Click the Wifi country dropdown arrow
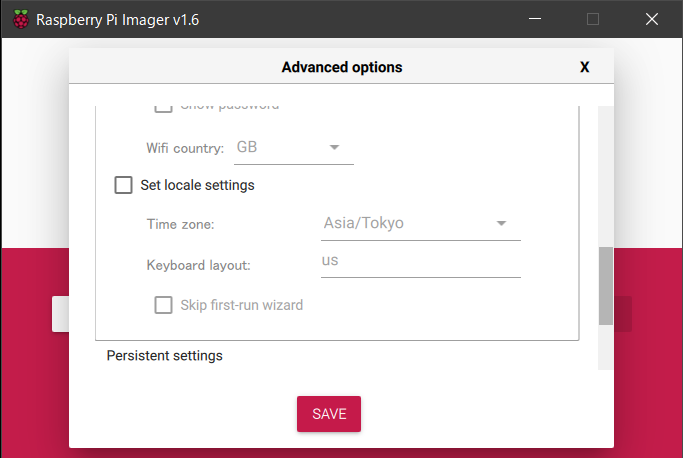683x458 pixels. 334,147
